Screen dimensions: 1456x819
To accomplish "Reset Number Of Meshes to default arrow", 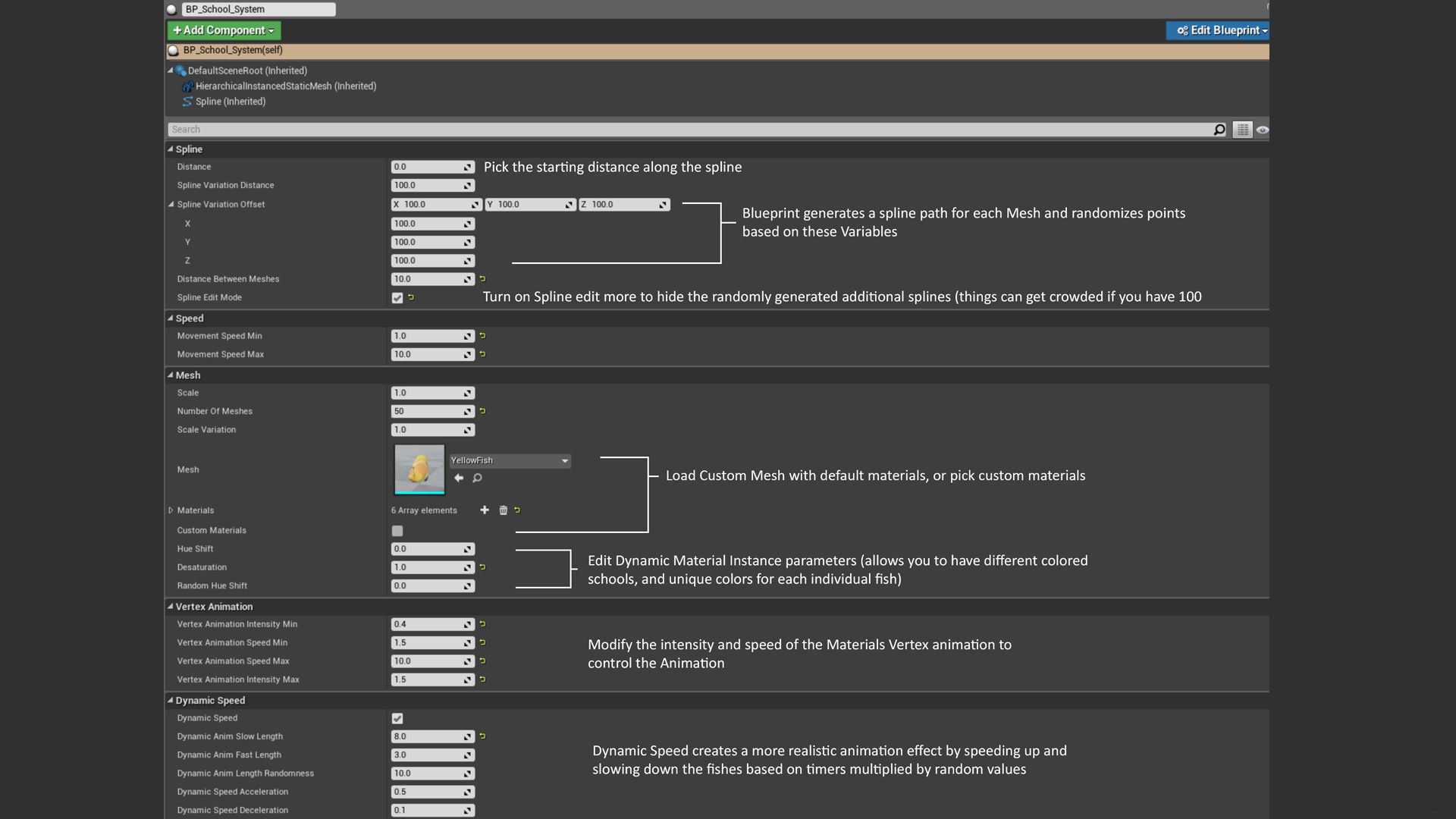I will pos(482,411).
